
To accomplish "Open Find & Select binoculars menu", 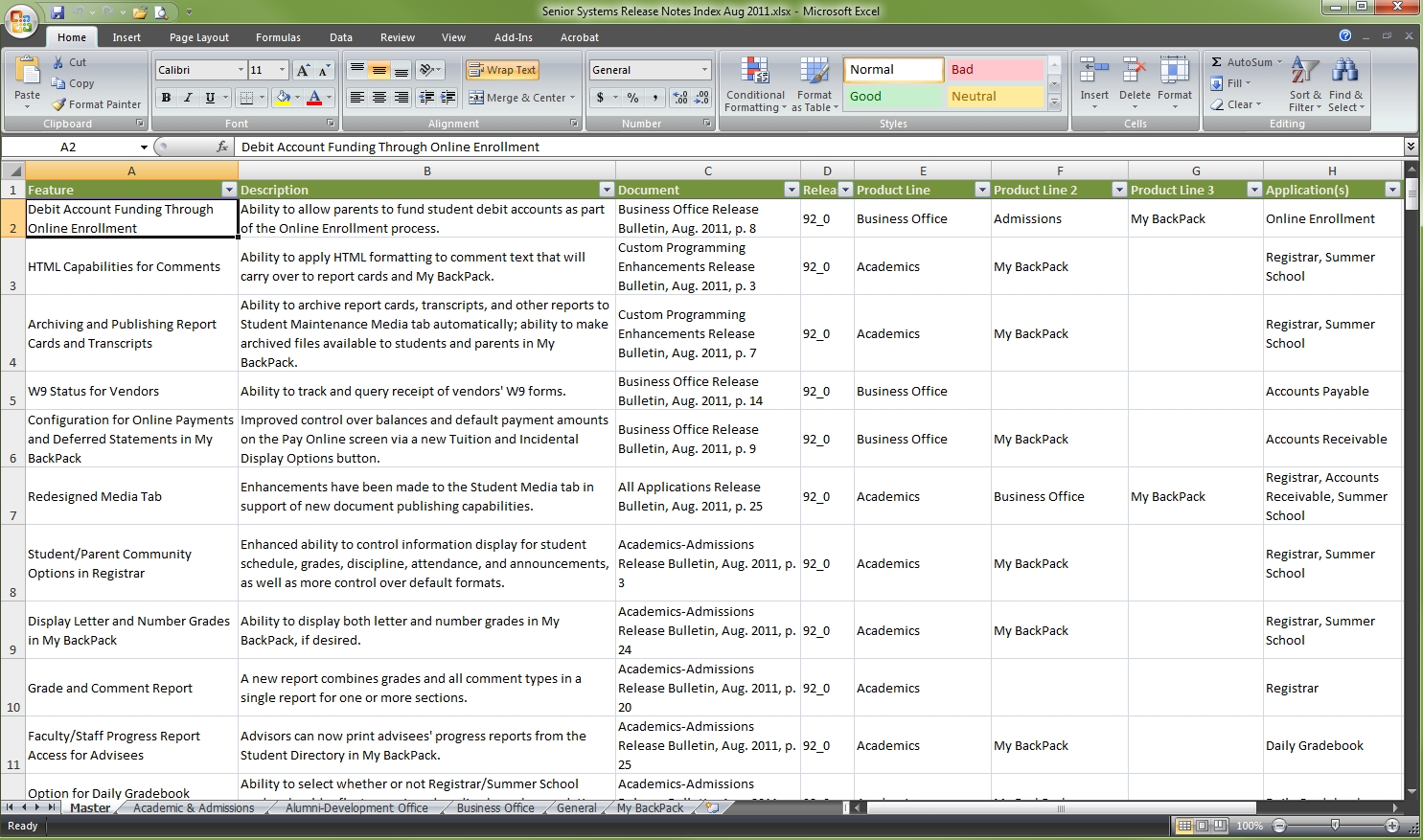I will pos(1345,84).
